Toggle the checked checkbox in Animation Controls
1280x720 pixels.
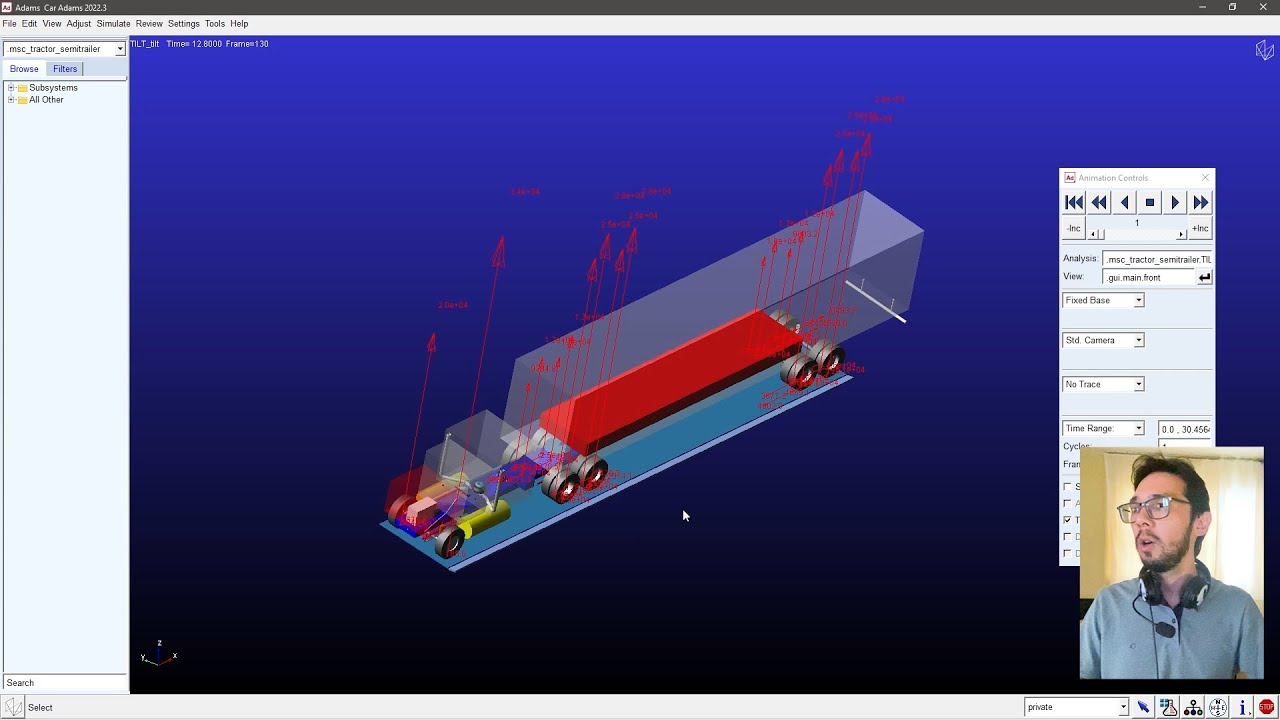(1067, 520)
